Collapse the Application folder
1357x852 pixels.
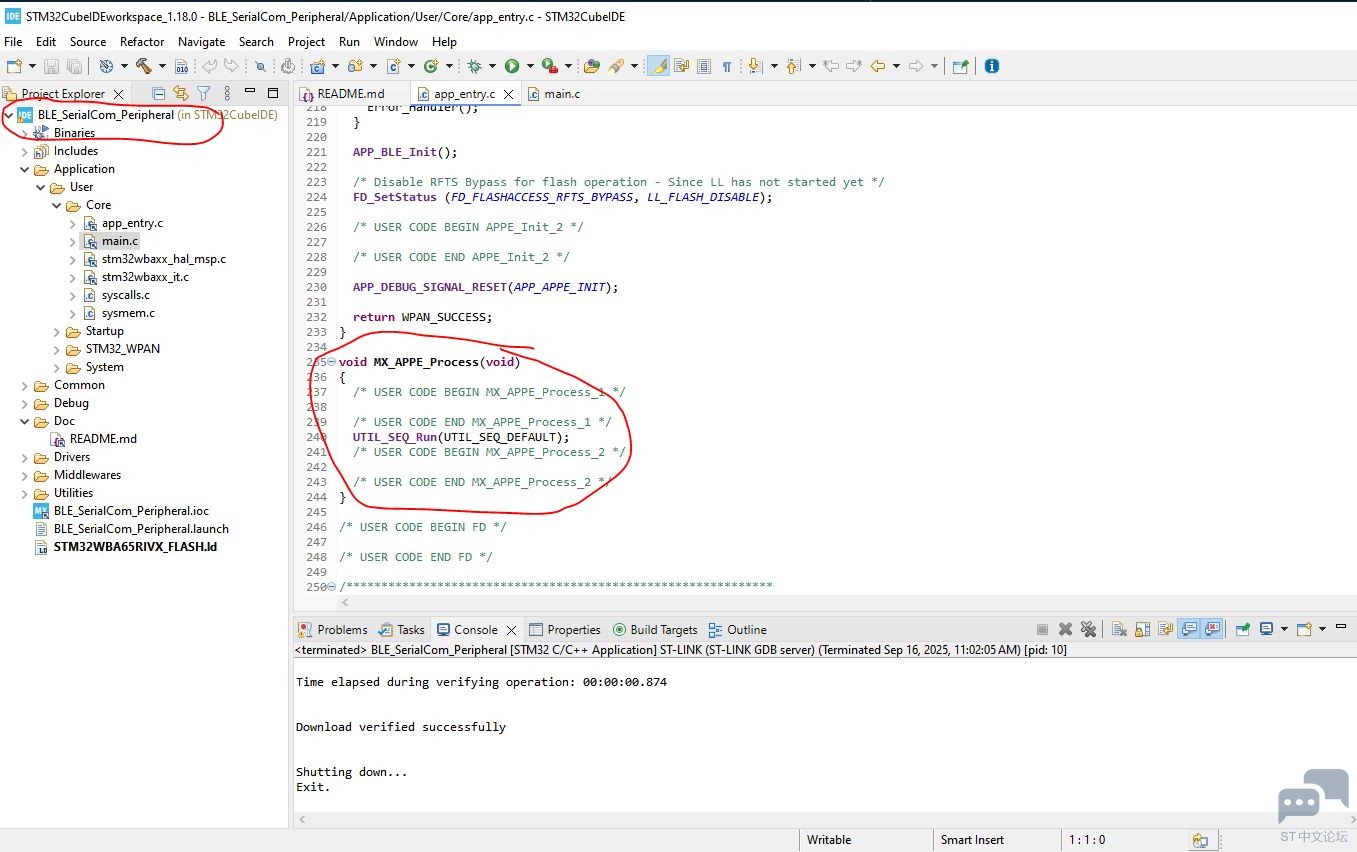(25, 169)
